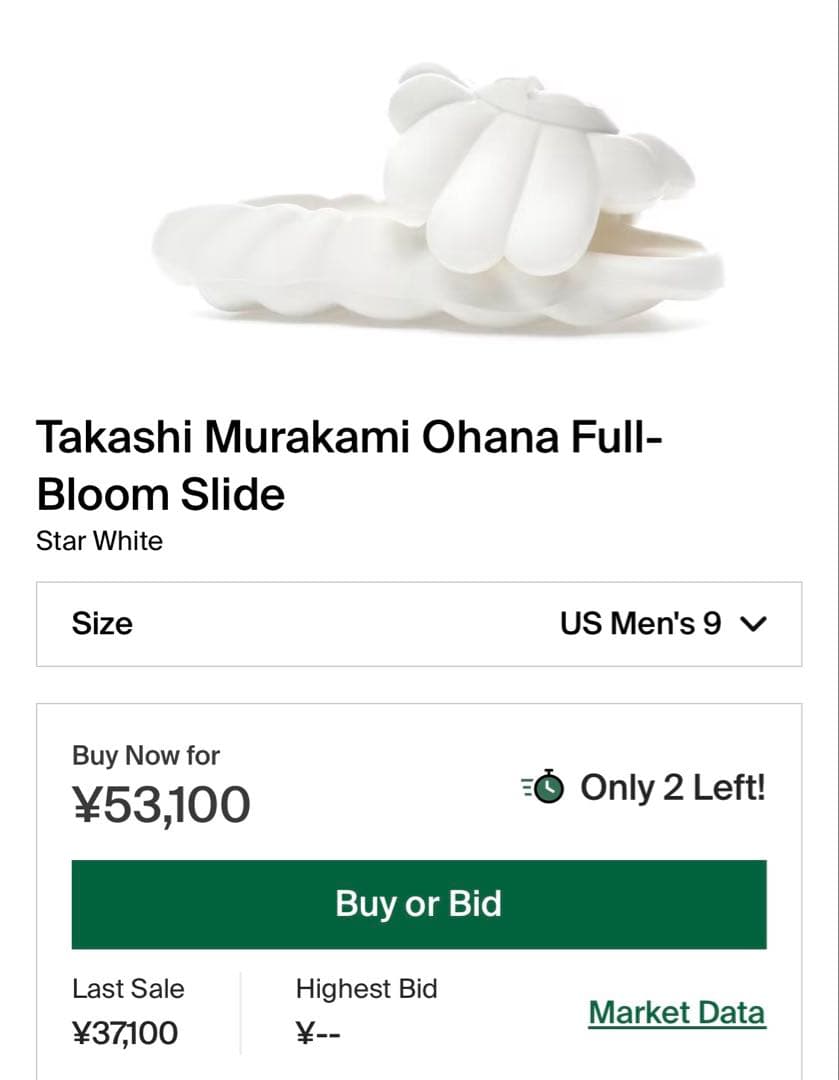Expand the size chevron arrow

[x=753, y=624]
